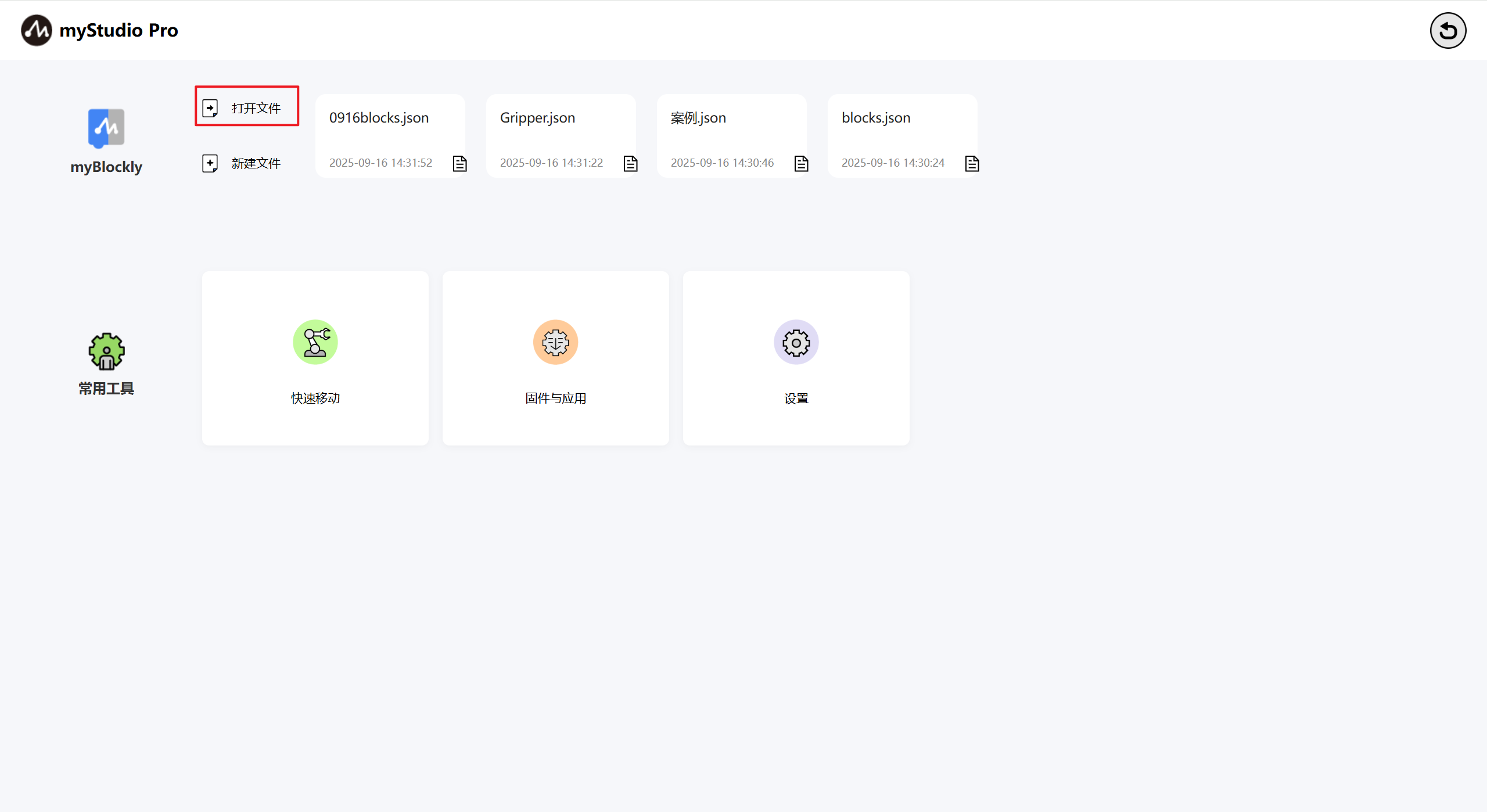Viewport: 1487px width, 812px height.
Task: Open recent file blocks.json
Action: [x=876, y=118]
